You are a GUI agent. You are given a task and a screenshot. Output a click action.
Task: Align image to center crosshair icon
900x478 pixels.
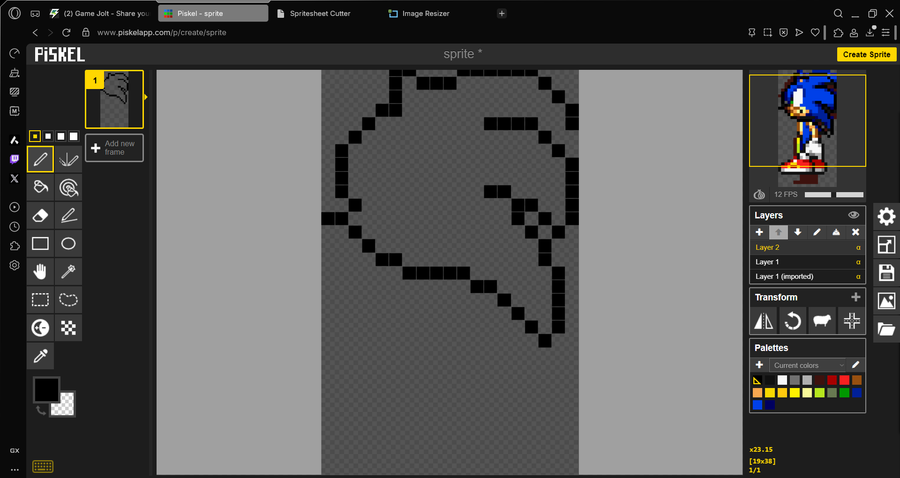(851, 320)
